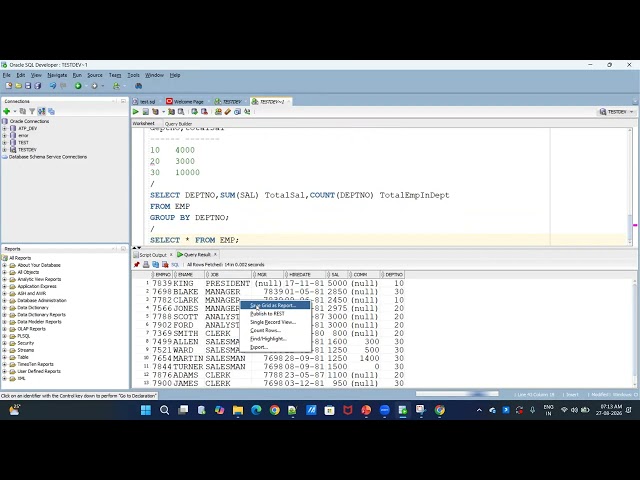Screen dimensions: 640x480
Task: Add a new connection with the green plus
Action: [7, 111]
